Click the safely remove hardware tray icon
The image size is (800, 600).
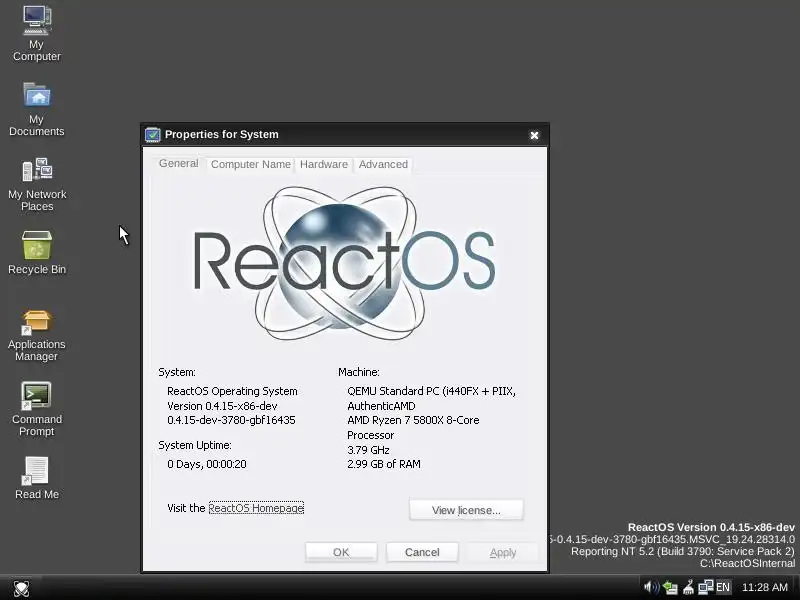point(670,588)
